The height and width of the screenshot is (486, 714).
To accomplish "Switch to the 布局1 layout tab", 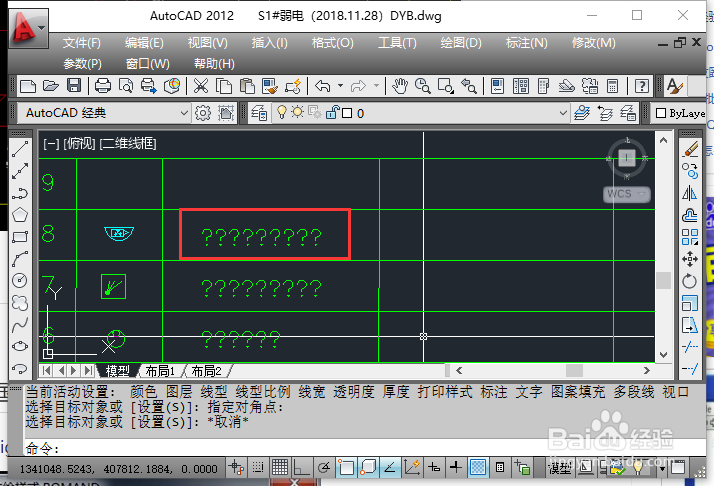I will click(x=160, y=371).
